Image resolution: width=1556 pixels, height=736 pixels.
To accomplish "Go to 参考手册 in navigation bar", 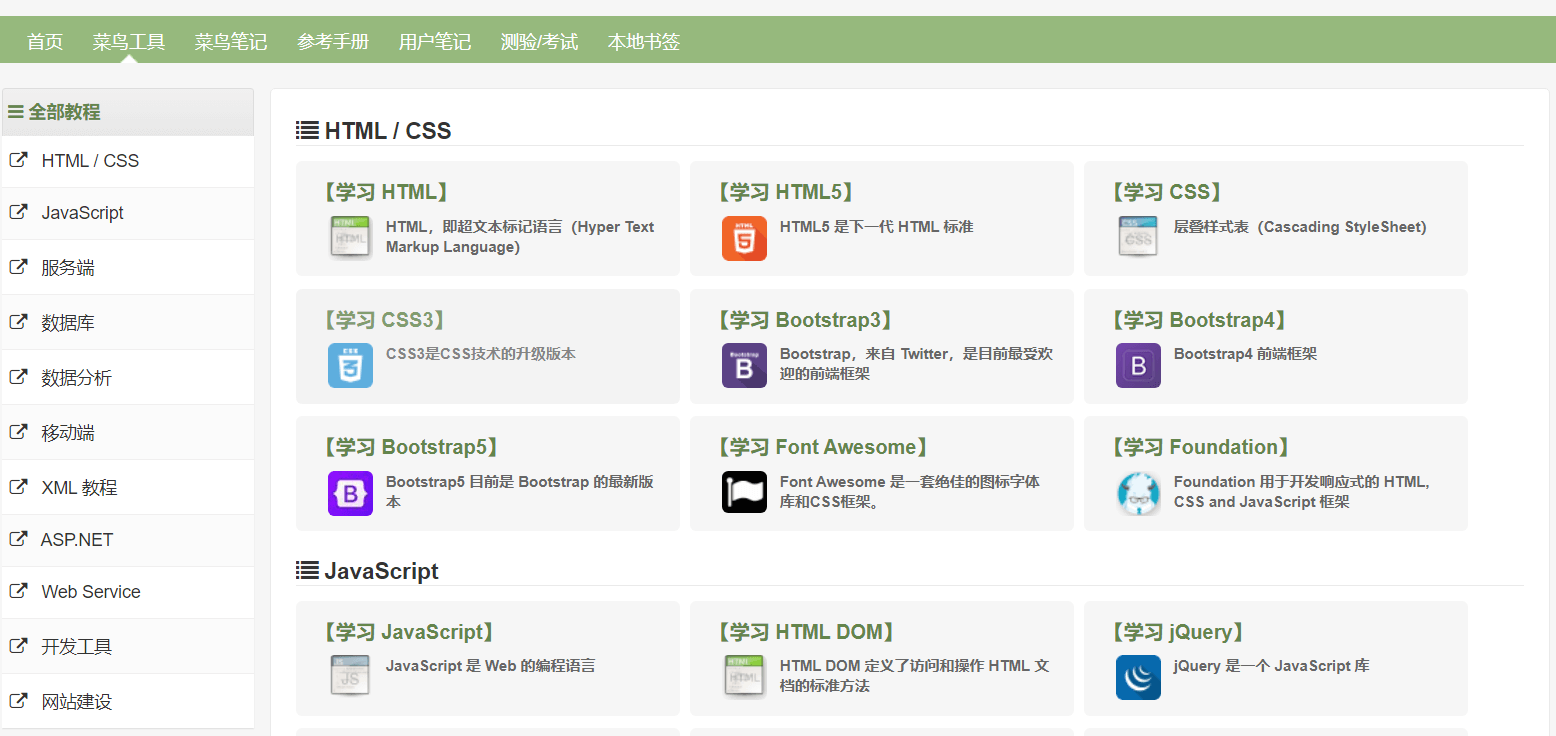I will (x=333, y=42).
